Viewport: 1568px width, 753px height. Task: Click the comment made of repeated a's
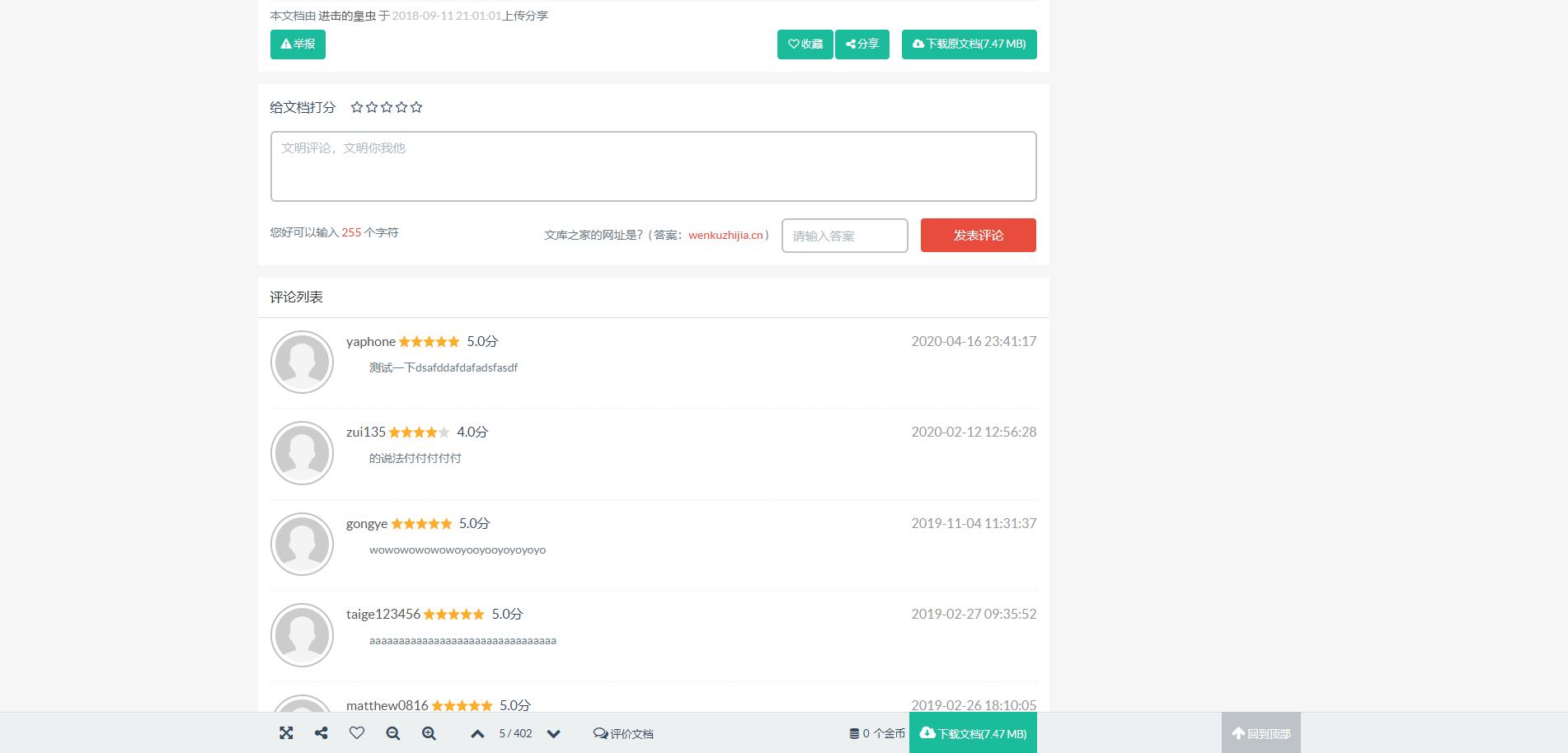click(462, 641)
